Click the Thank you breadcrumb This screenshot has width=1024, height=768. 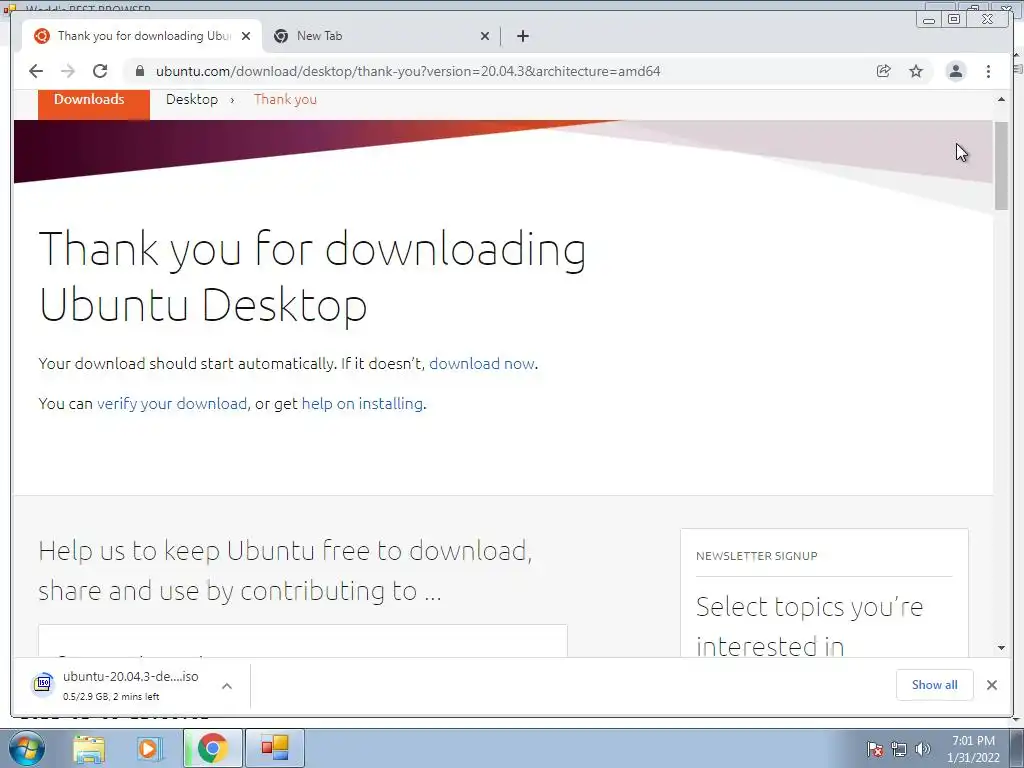pos(285,99)
